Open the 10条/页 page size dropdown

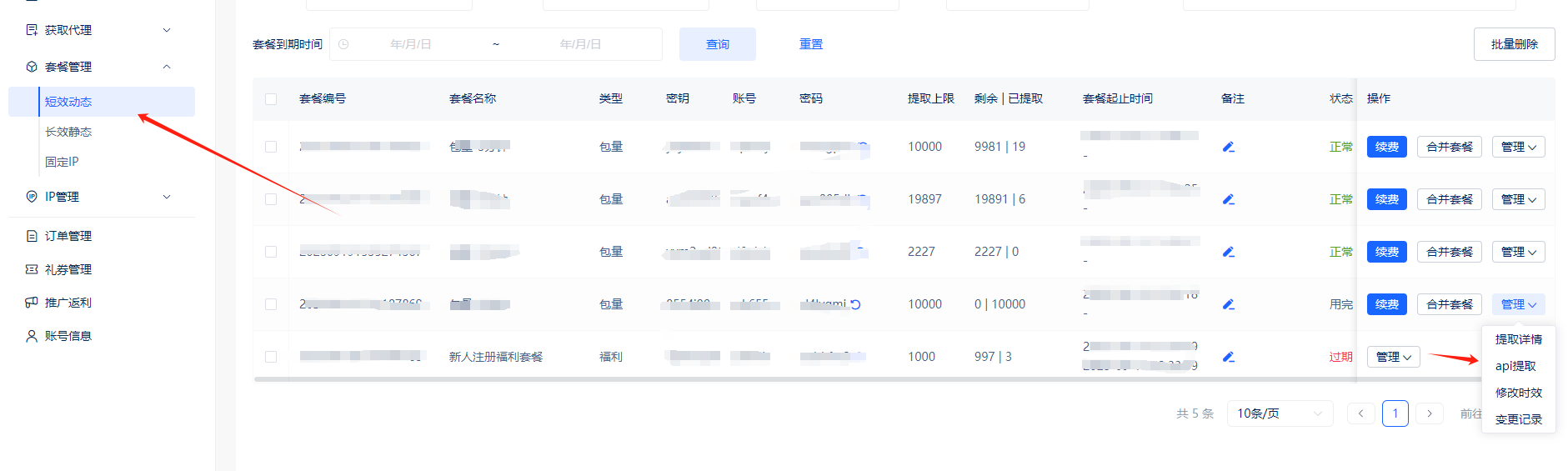point(1280,413)
